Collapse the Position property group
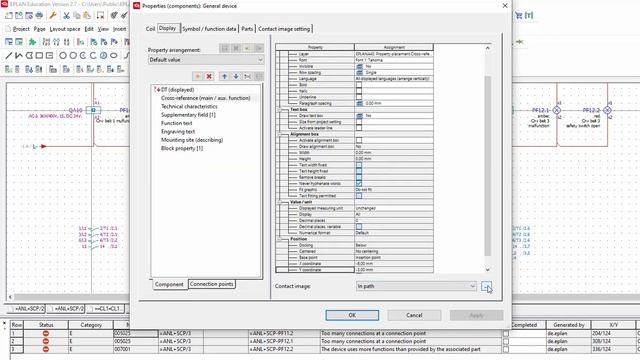This screenshot has height=360, width=640. 280,239
